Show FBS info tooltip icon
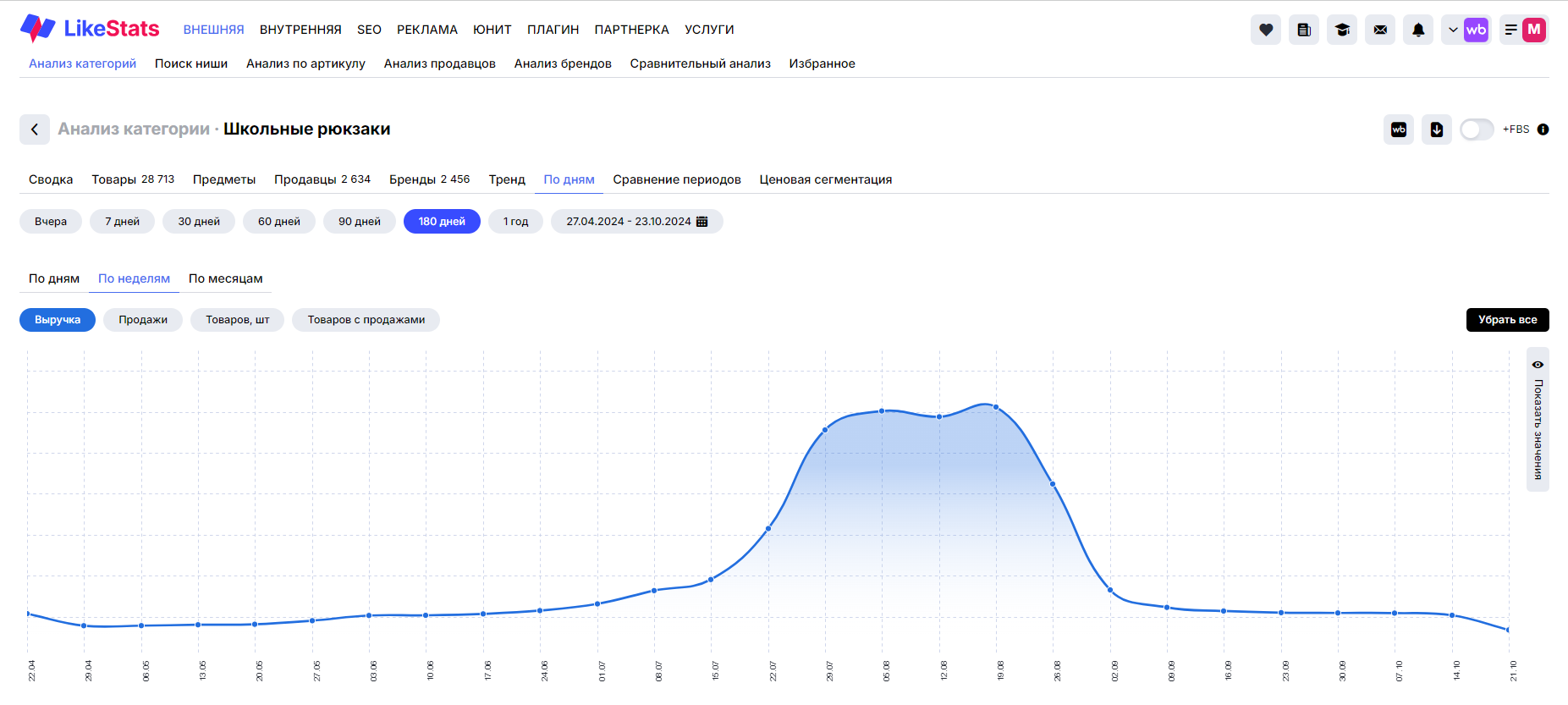 (x=1543, y=129)
